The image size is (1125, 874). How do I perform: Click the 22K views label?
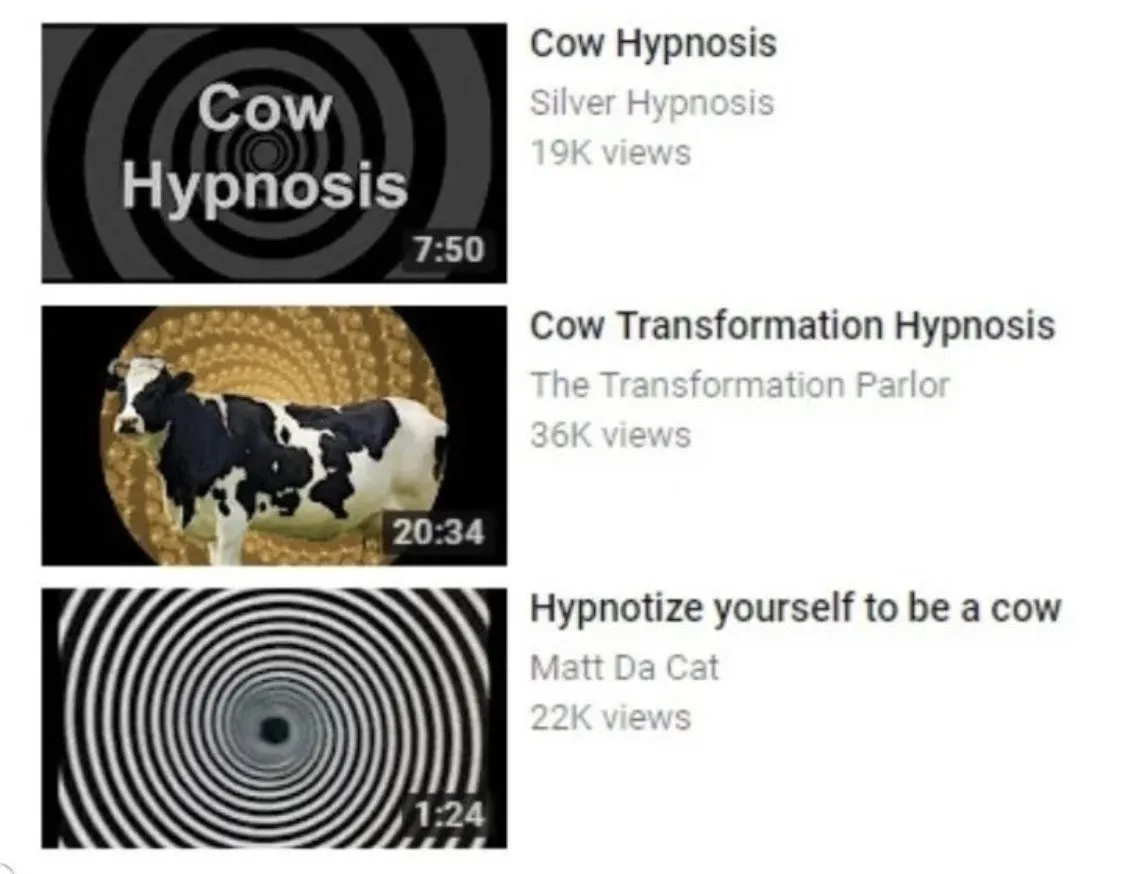tap(610, 718)
